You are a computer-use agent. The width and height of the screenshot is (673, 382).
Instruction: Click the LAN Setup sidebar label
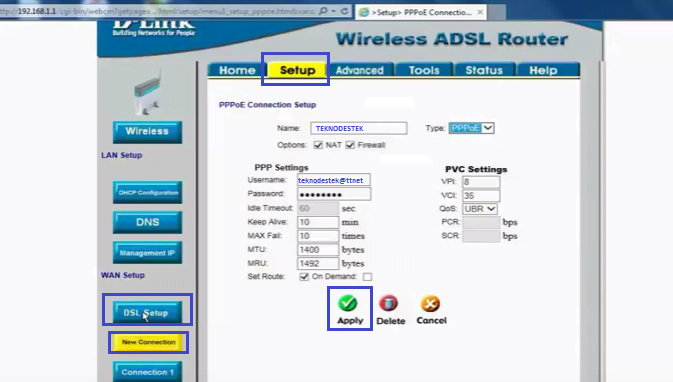[121, 155]
